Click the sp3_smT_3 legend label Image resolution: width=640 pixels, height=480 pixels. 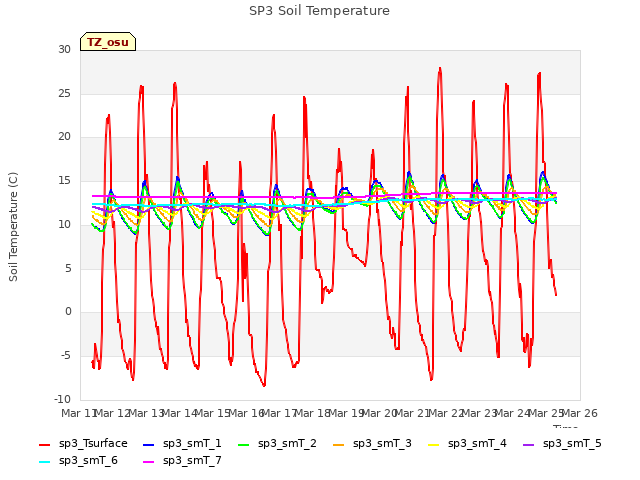tap(382, 443)
